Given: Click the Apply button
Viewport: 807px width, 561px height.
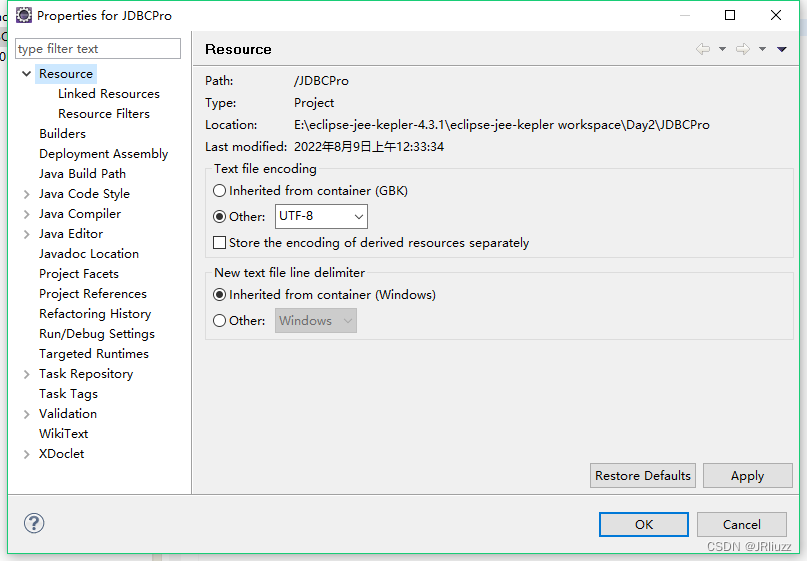Looking at the screenshot, I should click(747, 476).
